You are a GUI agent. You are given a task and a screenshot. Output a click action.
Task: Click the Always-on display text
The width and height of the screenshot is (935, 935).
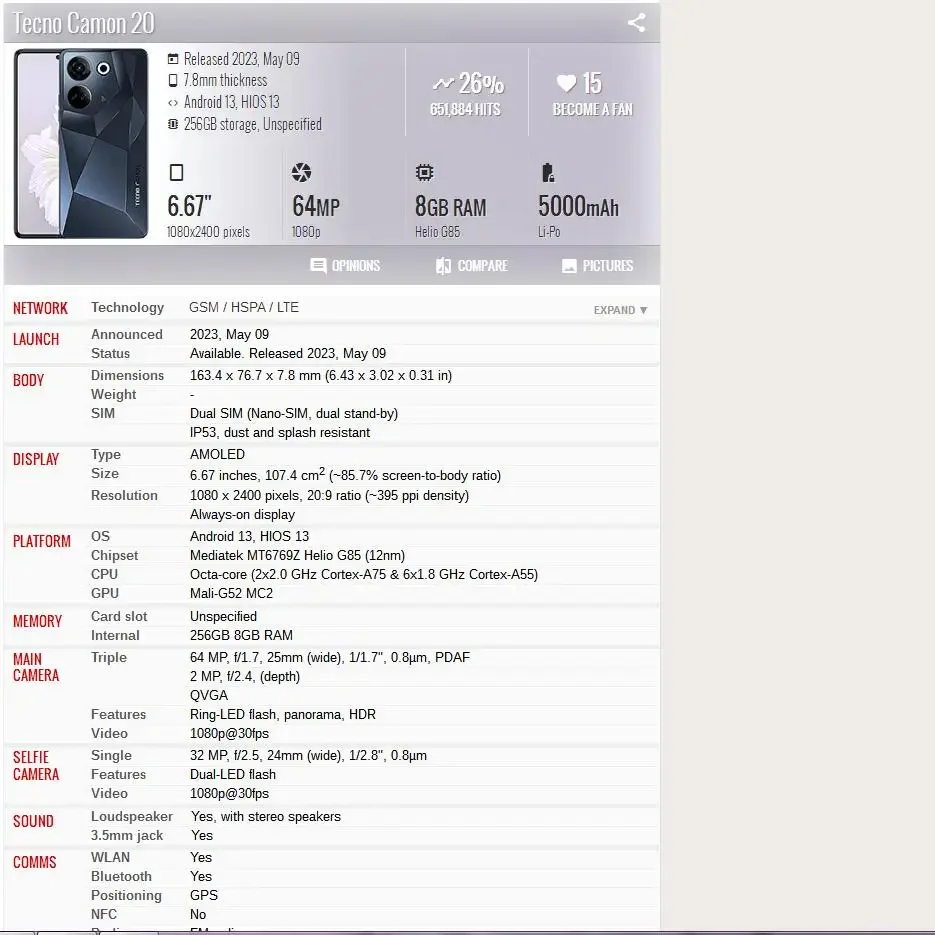click(x=243, y=515)
